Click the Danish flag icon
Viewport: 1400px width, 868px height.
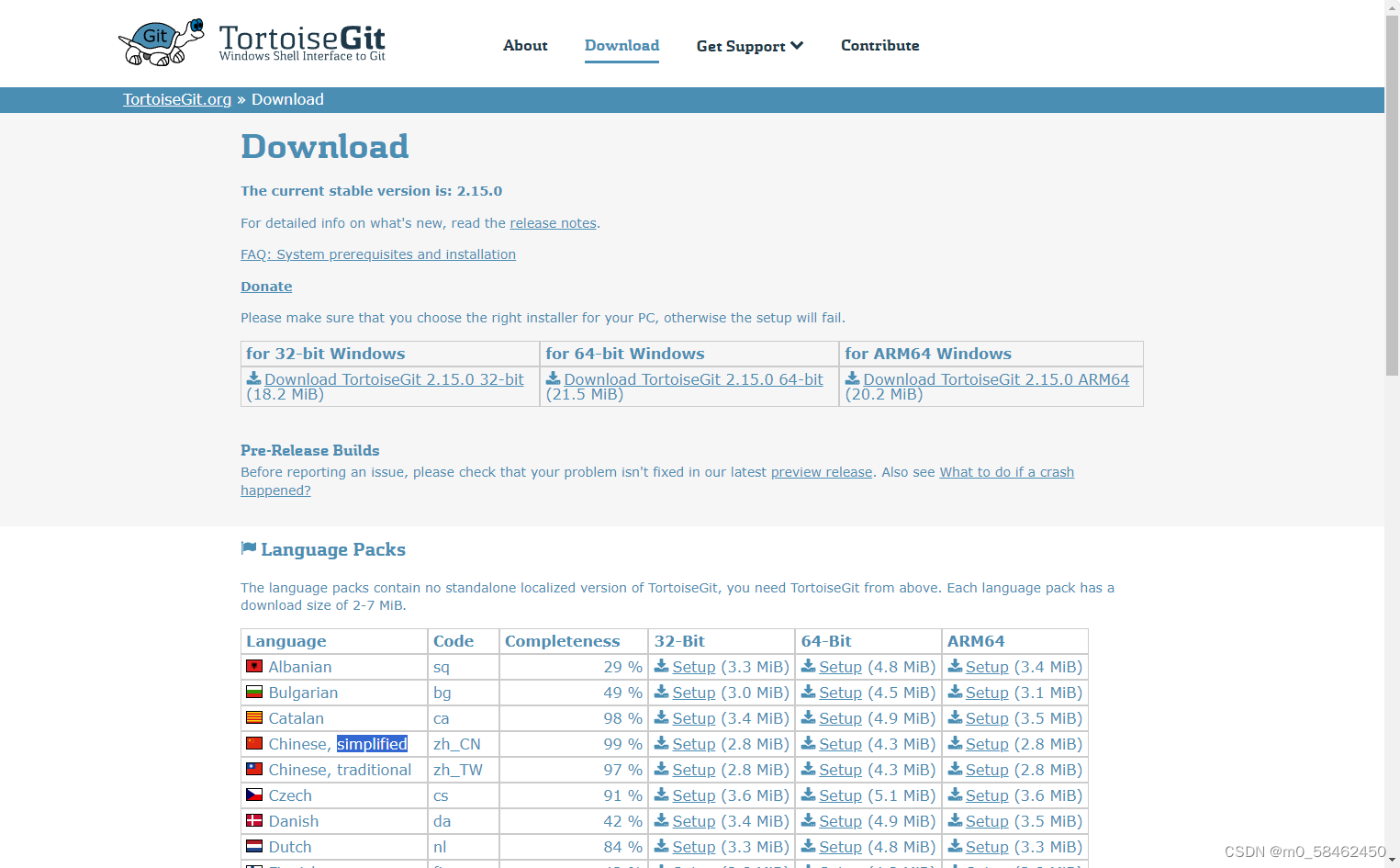click(254, 820)
